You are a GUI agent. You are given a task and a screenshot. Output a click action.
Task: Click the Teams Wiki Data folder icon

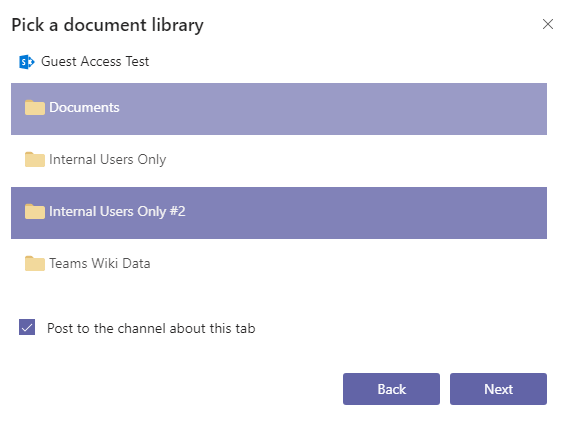click(35, 263)
